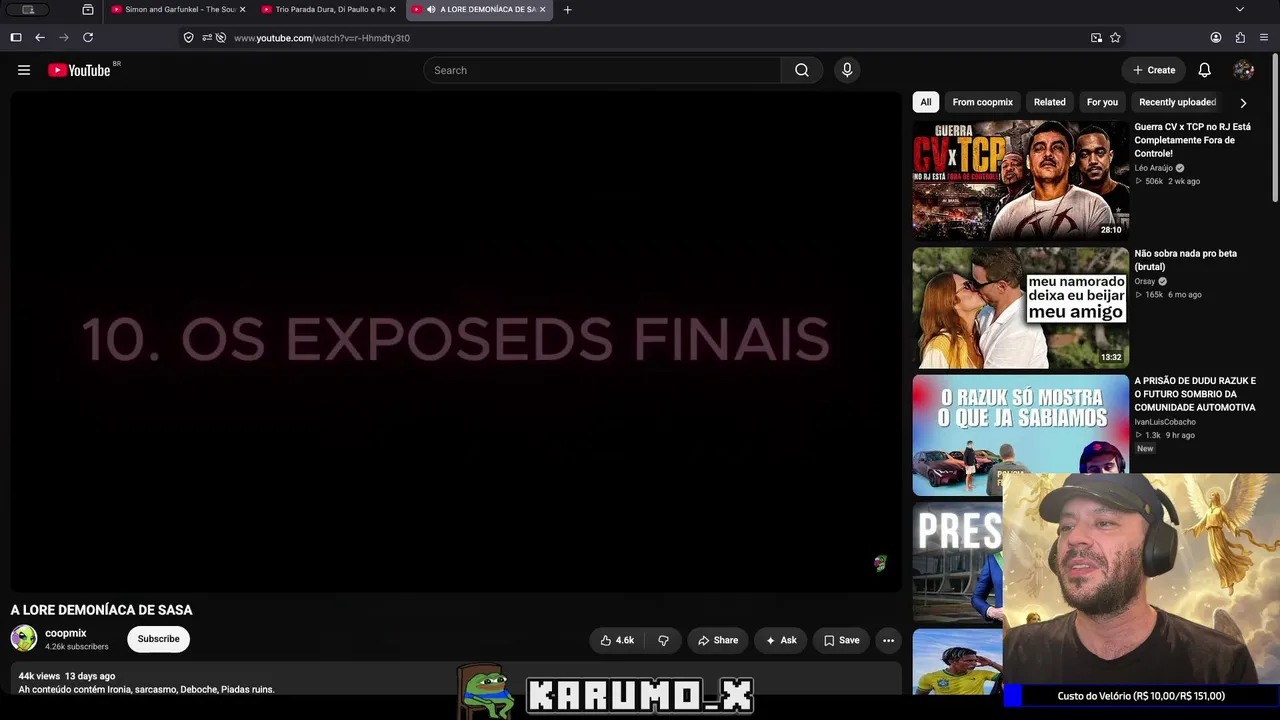1280x720 pixels.
Task: Open the coopmix channel avatar
Action: [24, 638]
